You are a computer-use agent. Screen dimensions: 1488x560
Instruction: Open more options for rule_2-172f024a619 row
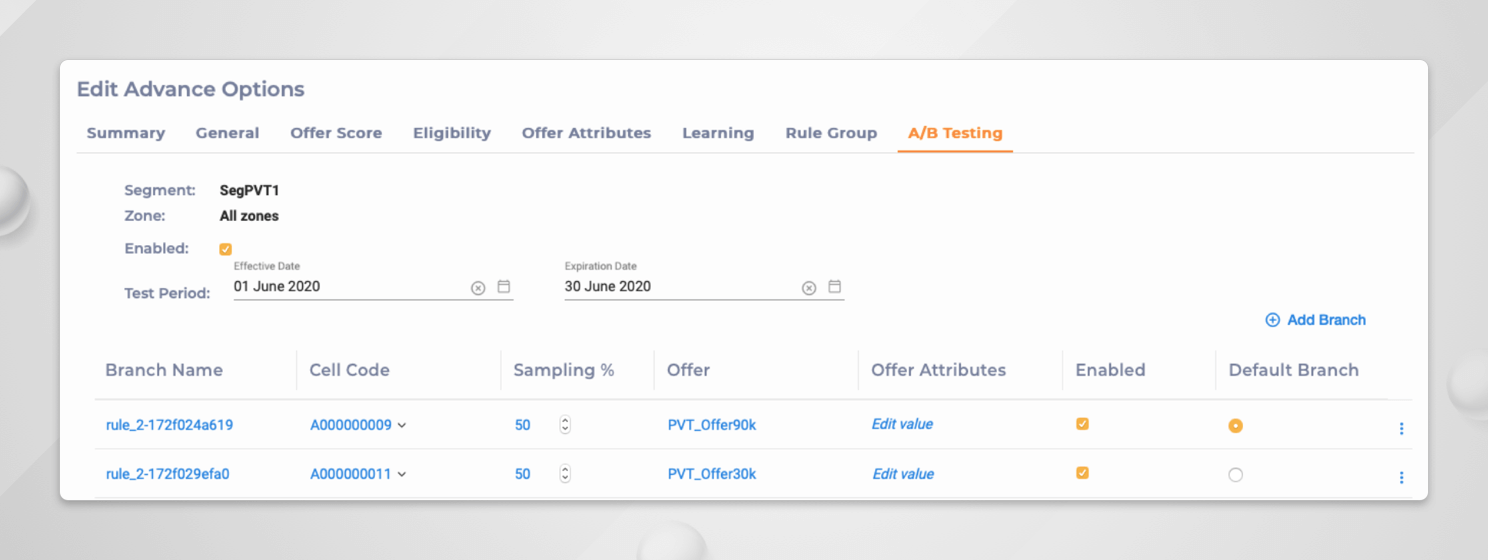click(1401, 428)
